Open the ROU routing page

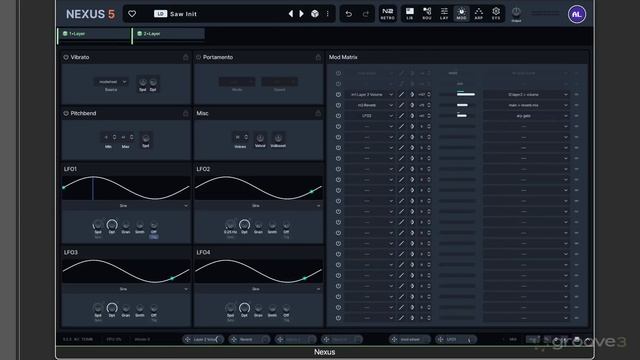pos(427,14)
